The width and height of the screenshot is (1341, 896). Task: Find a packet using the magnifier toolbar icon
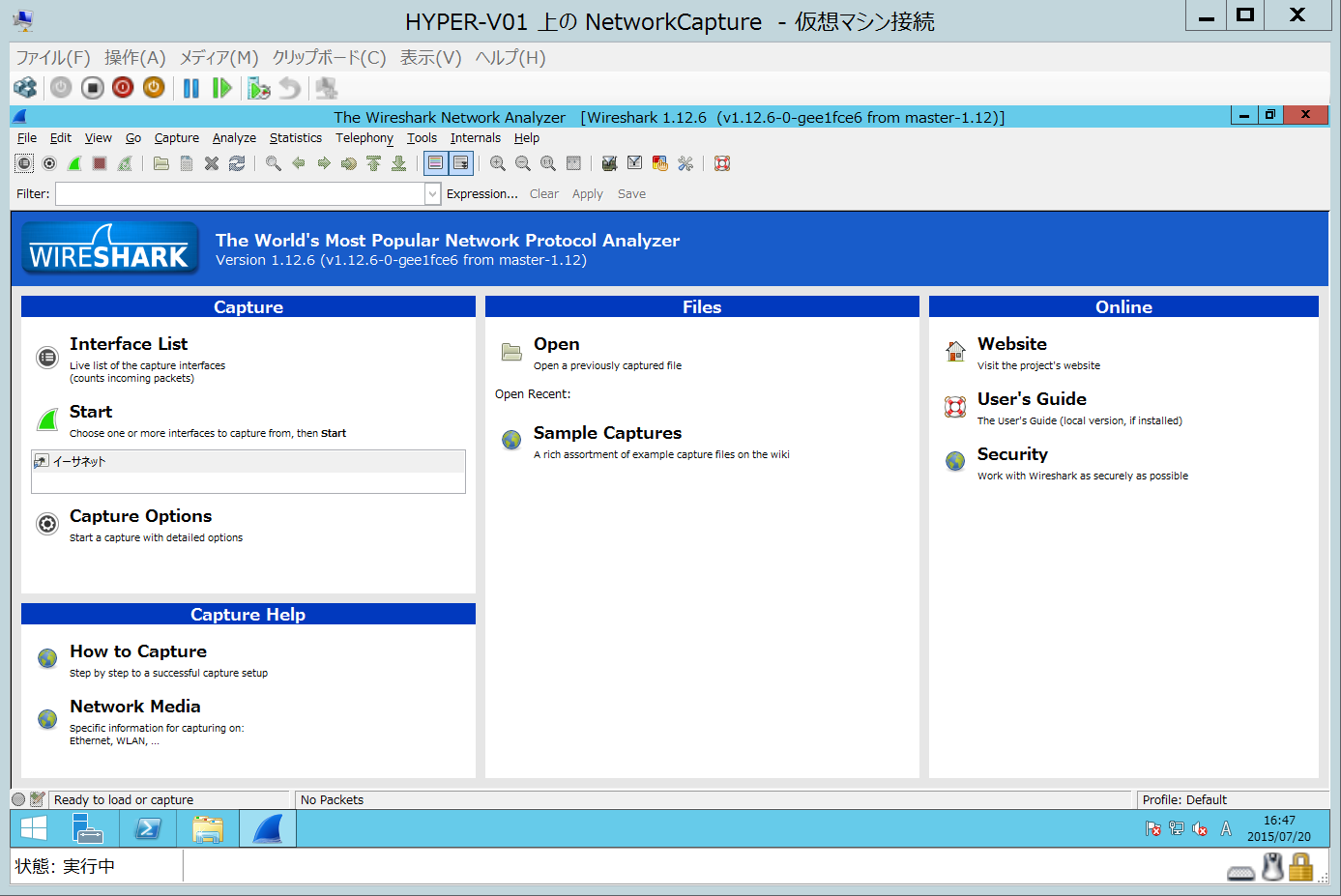click(x=274, y=163)
